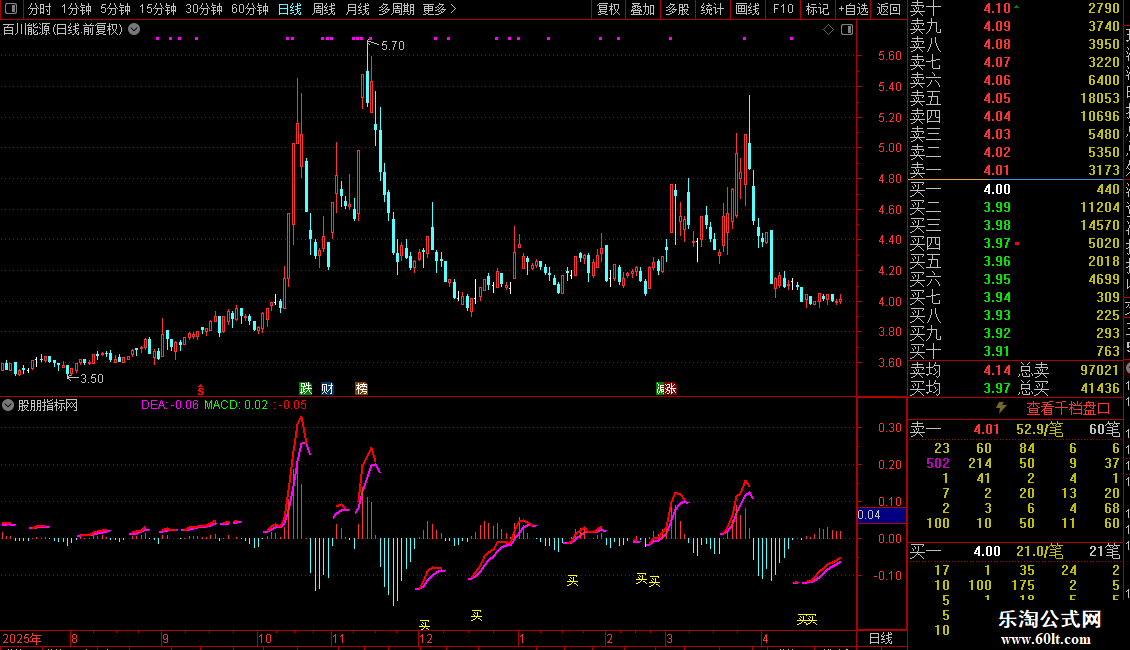Viewport: 1130px width, 650px height.
Task: Collapse the 股朋指标网 indicator panel
Action: [8, 405]
